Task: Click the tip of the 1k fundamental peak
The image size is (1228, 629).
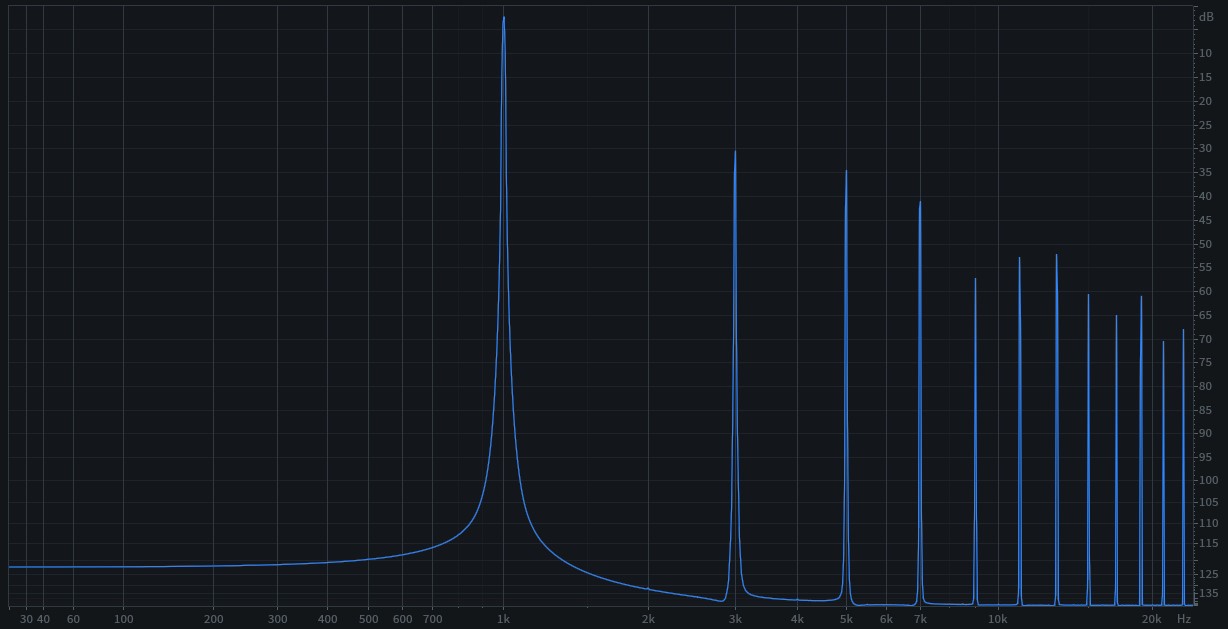Action: pos(504,17)
